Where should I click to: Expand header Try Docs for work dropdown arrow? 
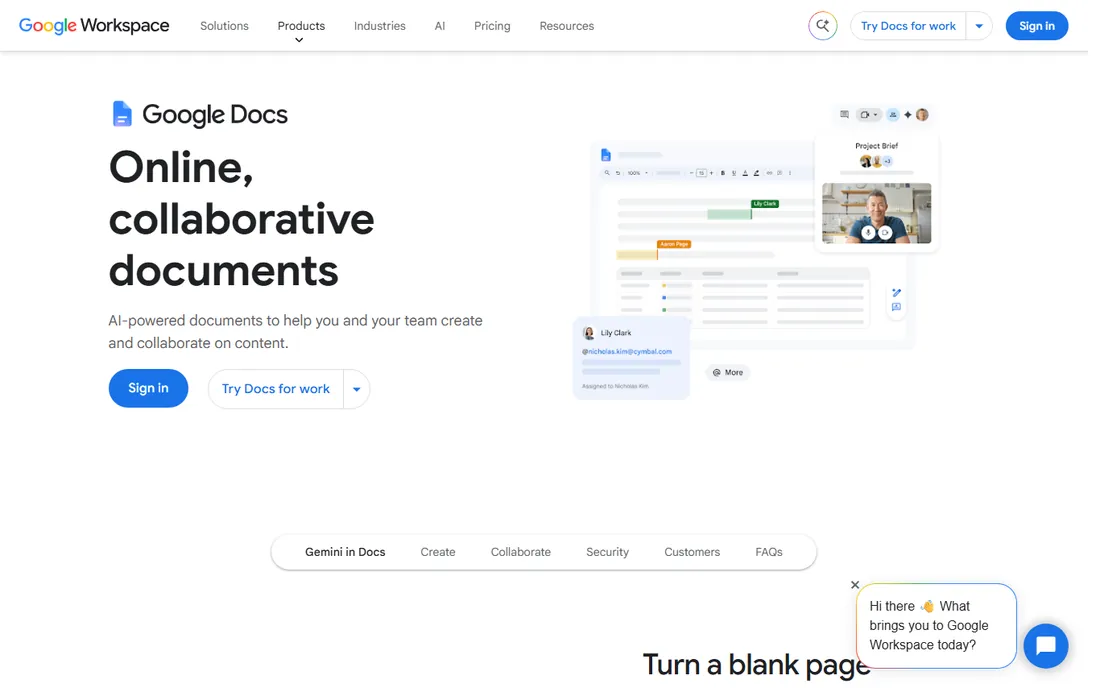tap(979, 26)
